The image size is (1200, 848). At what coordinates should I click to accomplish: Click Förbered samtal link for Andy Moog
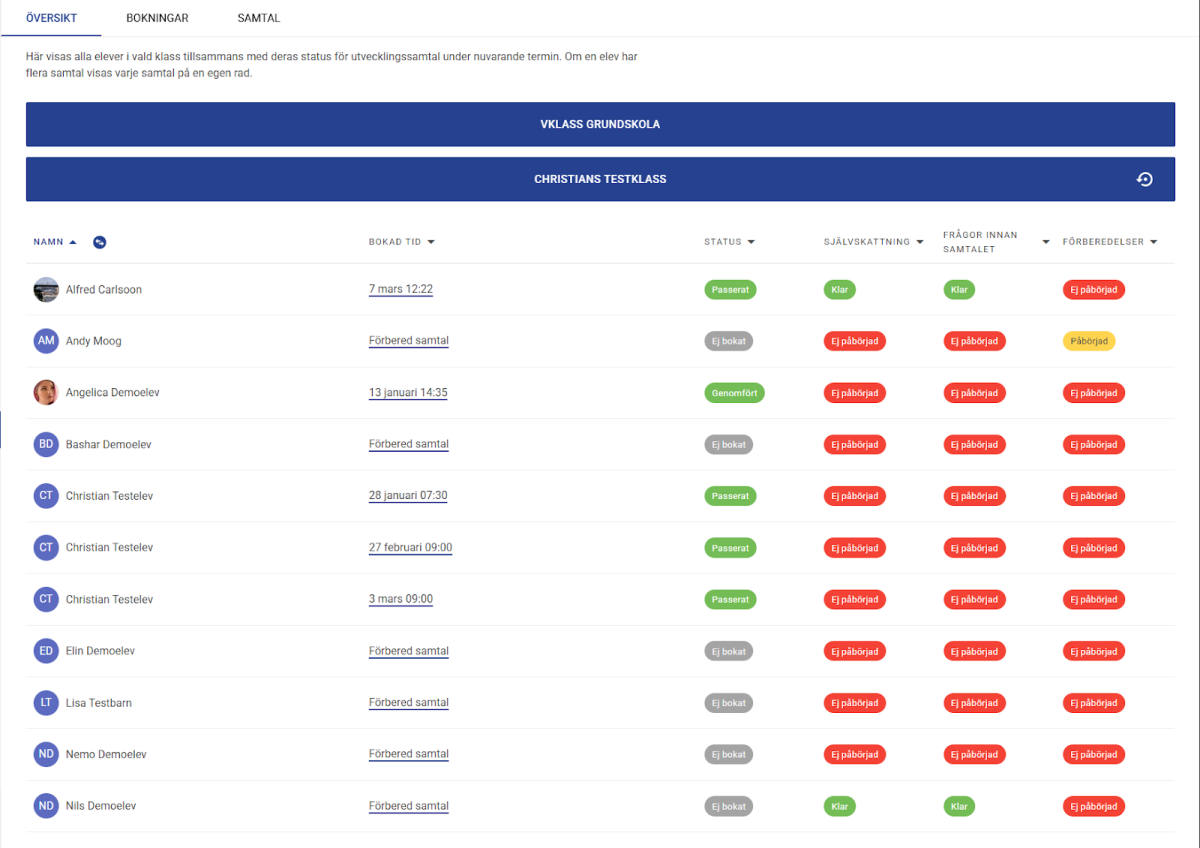tap(408, 341)
